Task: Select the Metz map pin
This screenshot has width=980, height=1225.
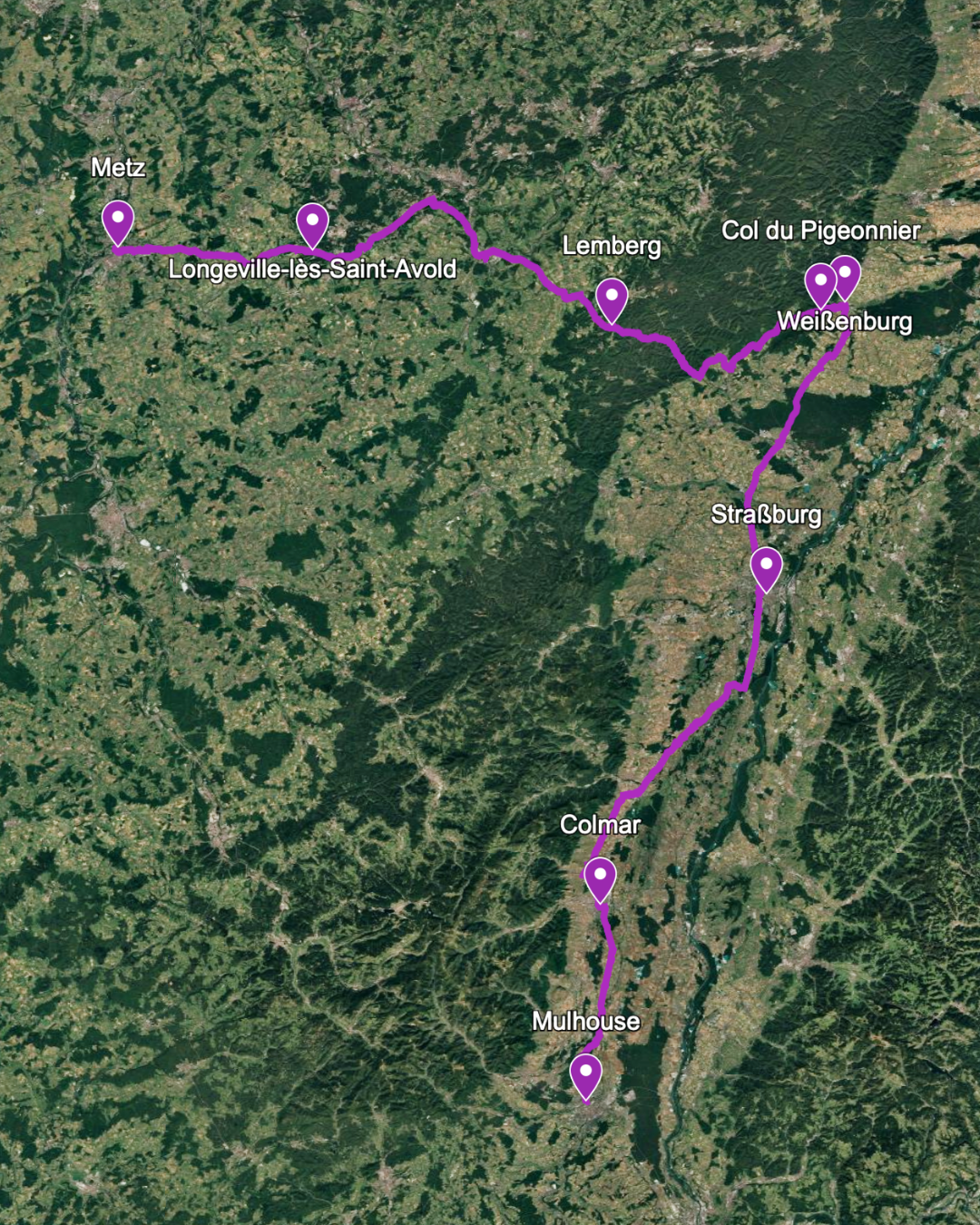Action: (x=118, y=221)
